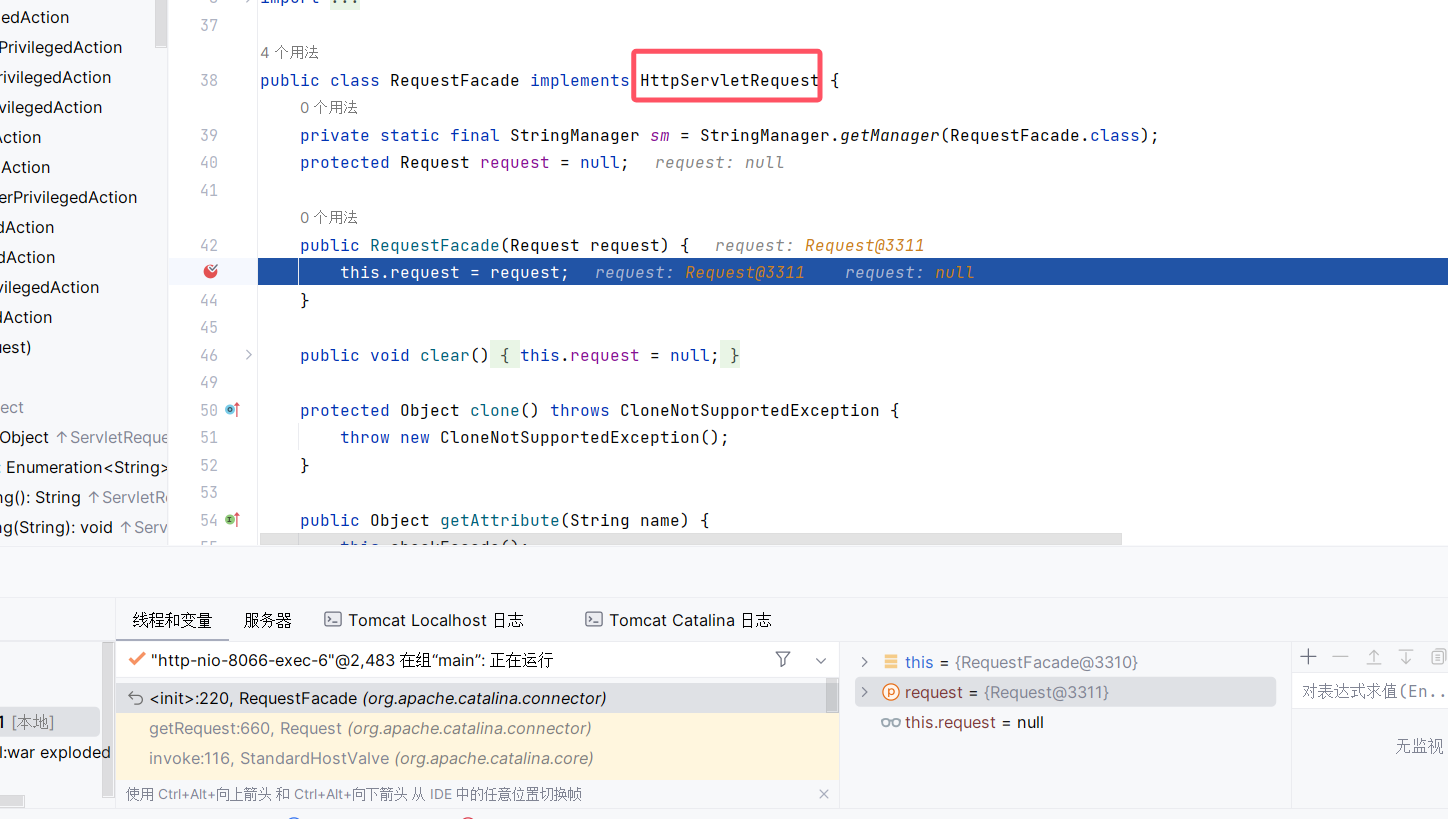Click CloneNotSupportedException in the throws clause

750,410
